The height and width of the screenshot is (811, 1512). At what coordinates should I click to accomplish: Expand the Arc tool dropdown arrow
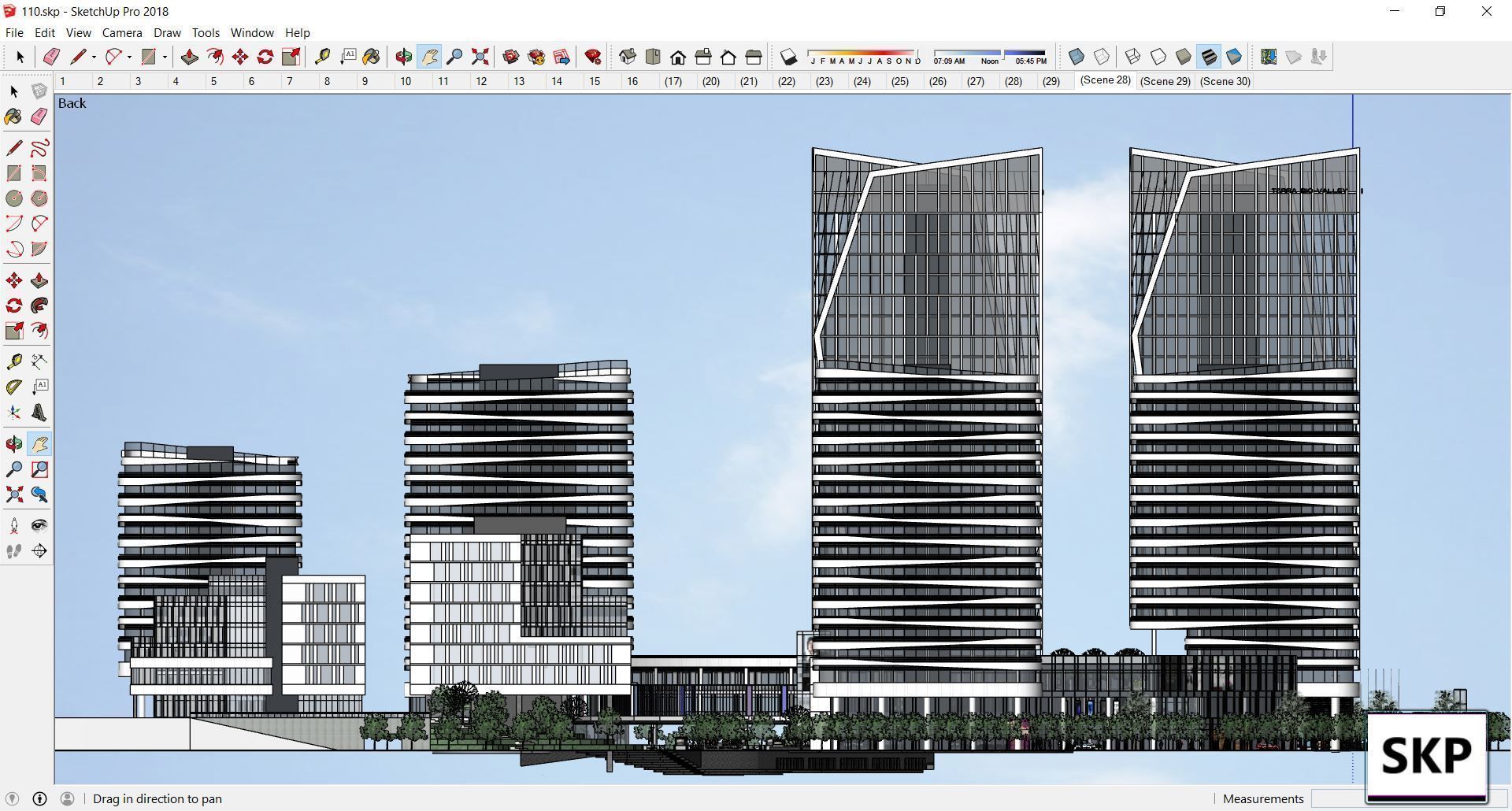pos(129,57)
